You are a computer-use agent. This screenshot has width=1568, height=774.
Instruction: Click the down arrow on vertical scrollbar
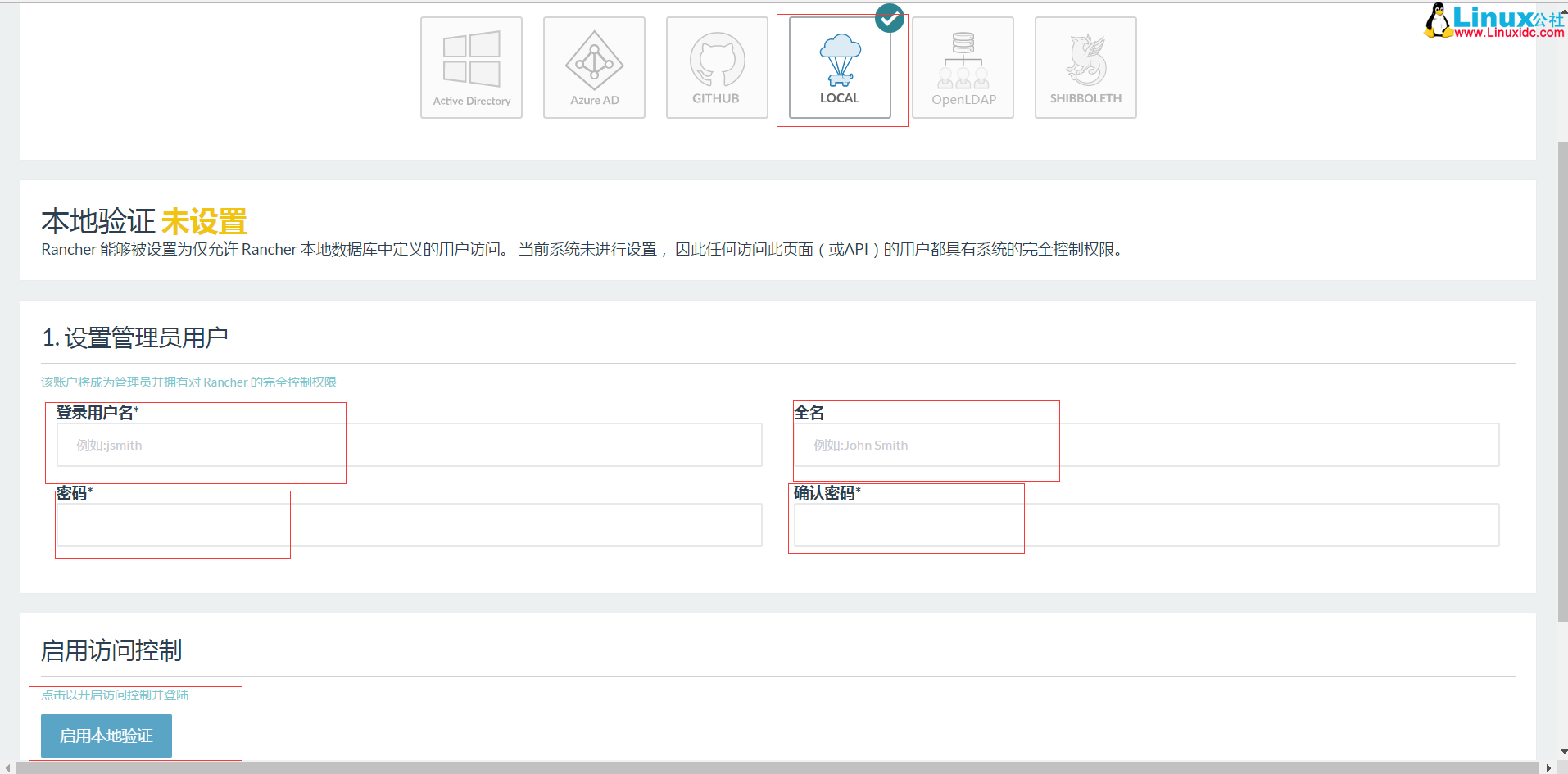(1561, 752)
